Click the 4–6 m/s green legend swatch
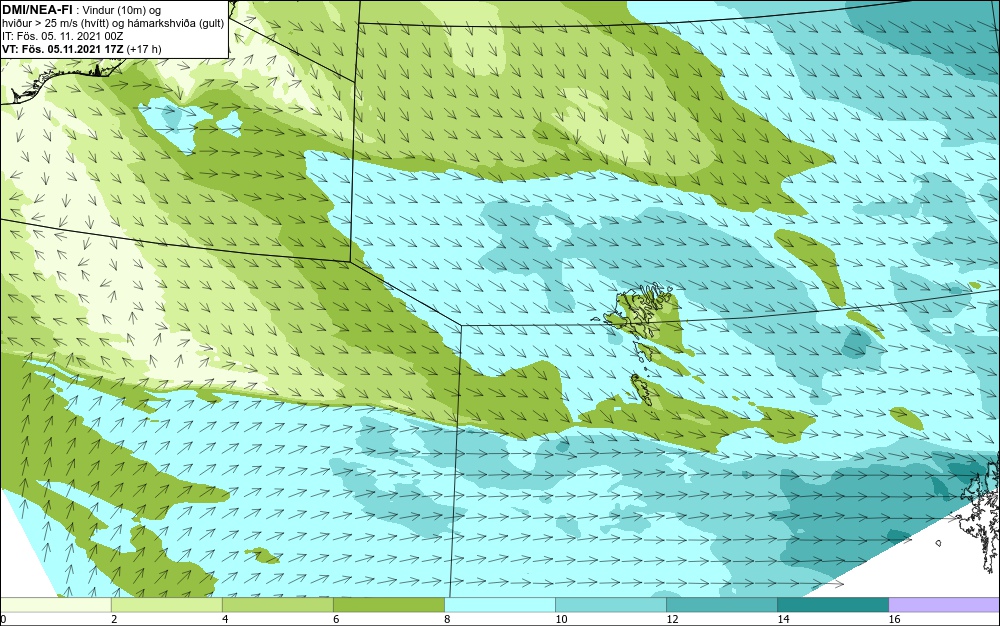Viewport: 1000px width, 626px height. point(278,604)
